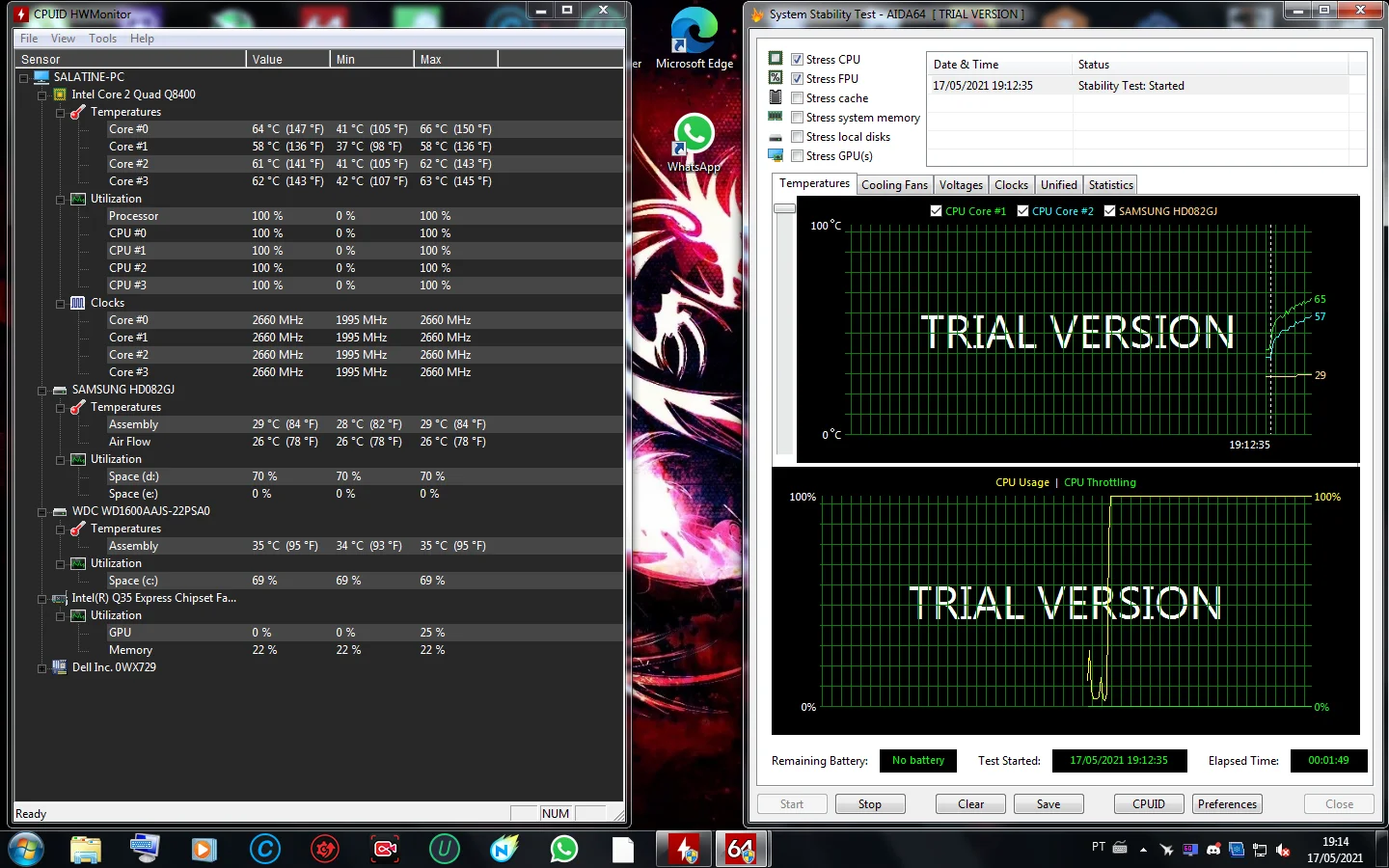Image resolution: width=1389 pixels, height=868 pixels.
Task: Click the WDC WD1600AAJS drive icon
Action: point(60,511)
